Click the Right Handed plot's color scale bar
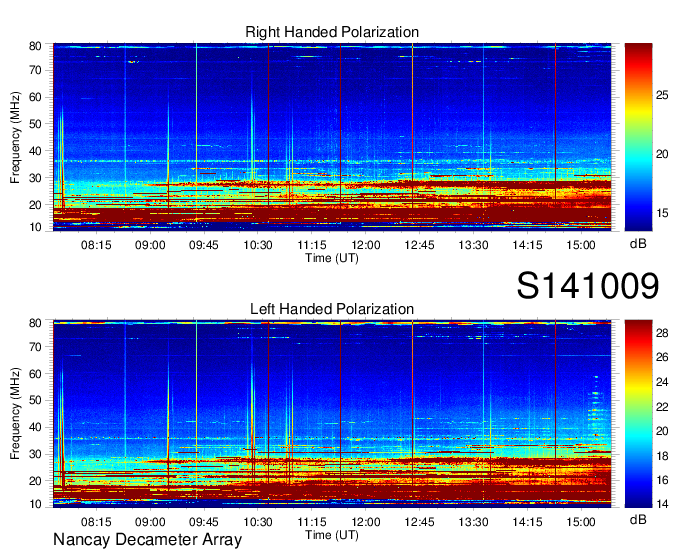Screen dimensions: 680x552 (x=638, y=137)
